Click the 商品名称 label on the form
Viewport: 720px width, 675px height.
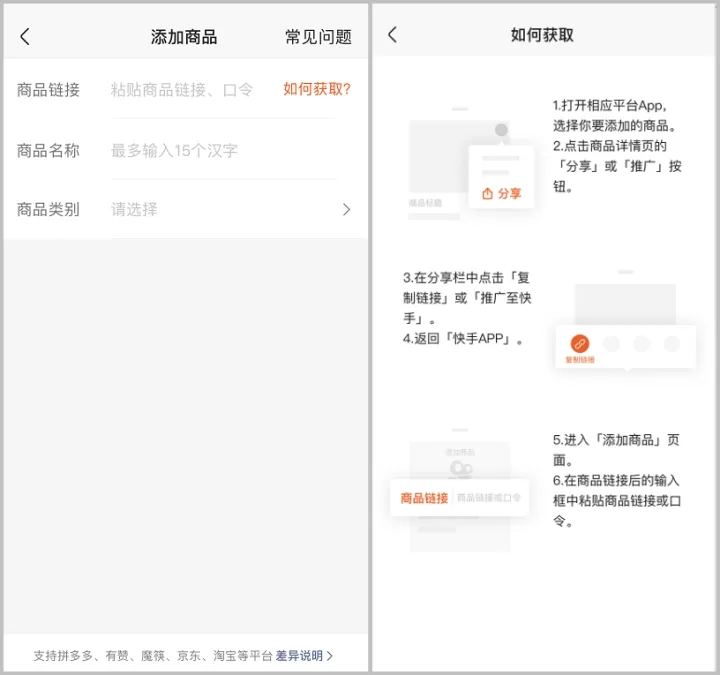[x=48, y=150]
